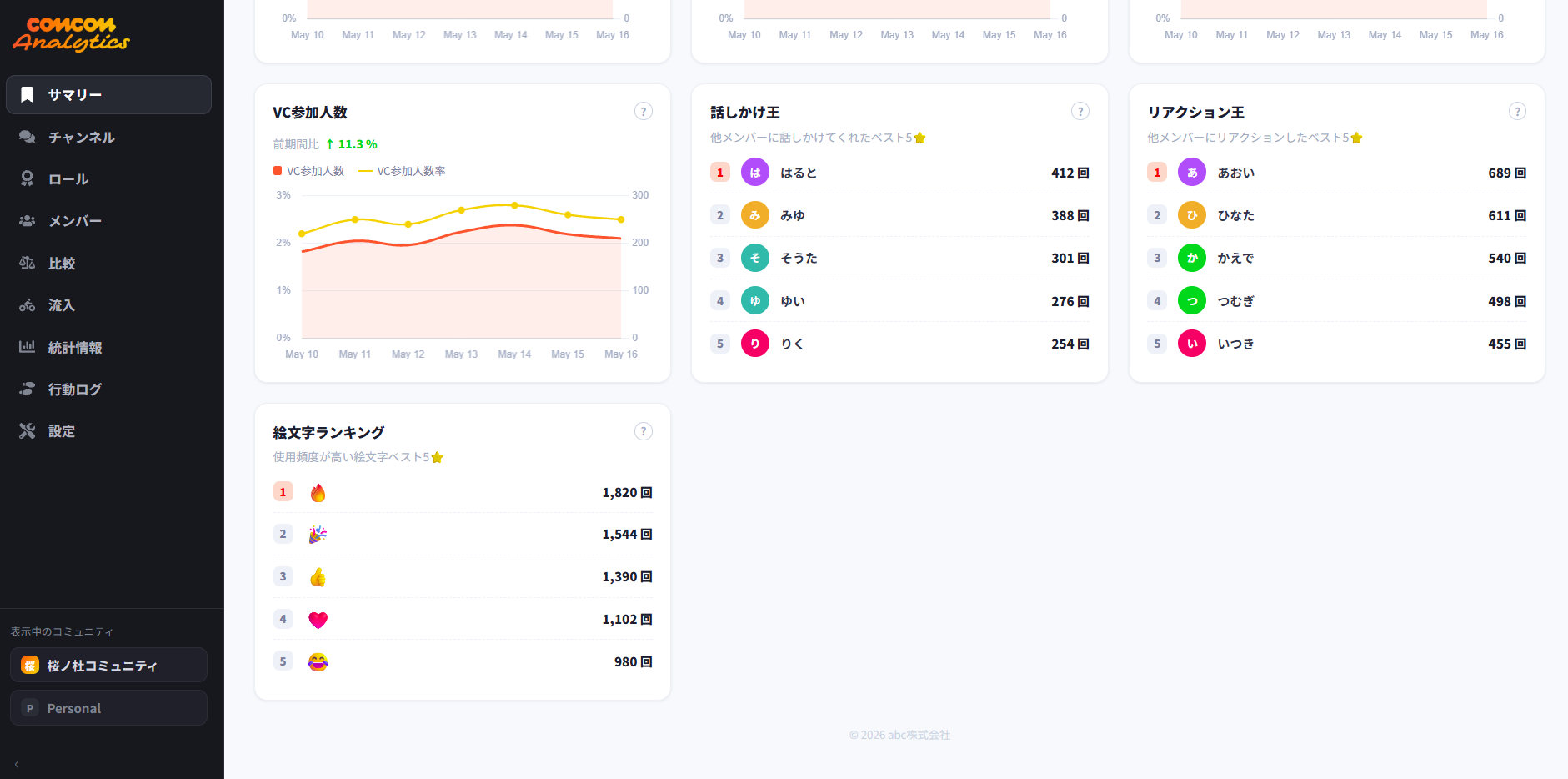This screenshot has height=779, width=1568.
Task: Open help for リアクション王 card
Action: pos(1518,111)
